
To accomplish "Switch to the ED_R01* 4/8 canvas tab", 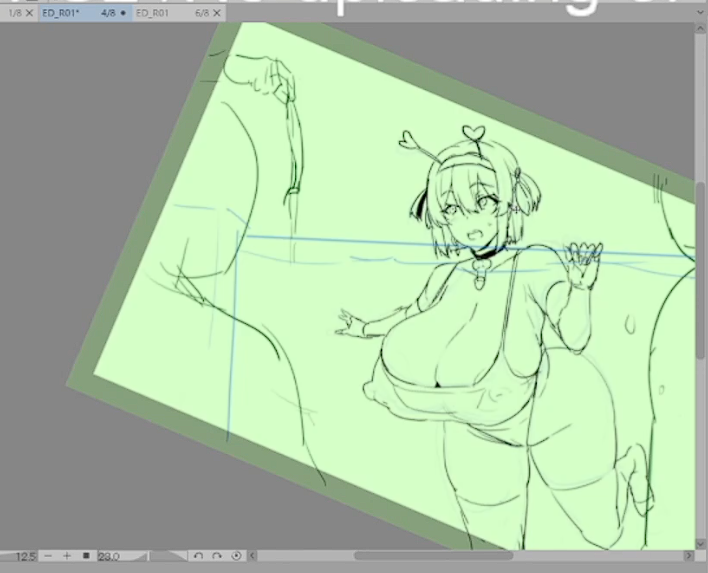I will coord(84,13).
